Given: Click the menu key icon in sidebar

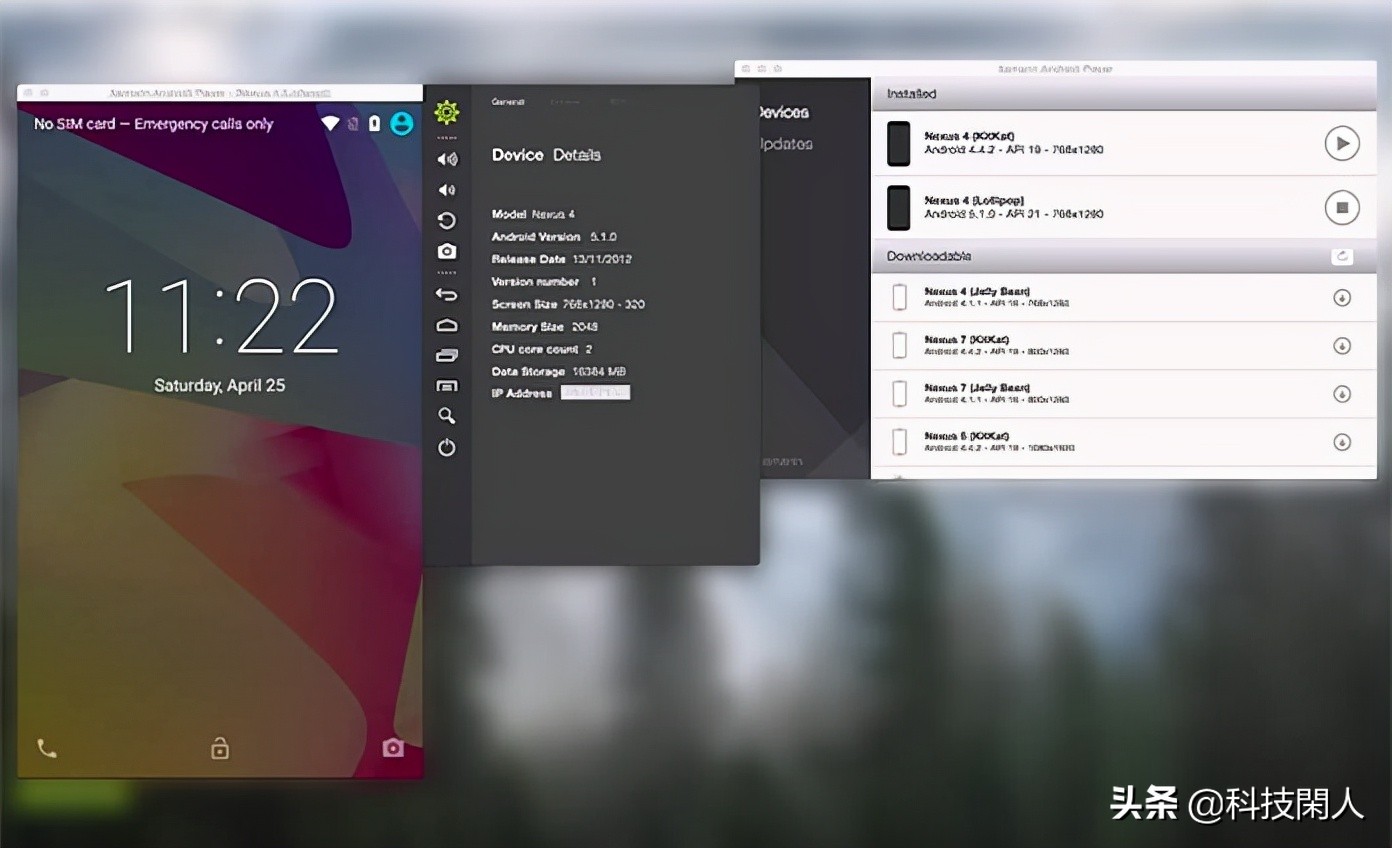Looking at the screenshot, I should click(447, 386).
